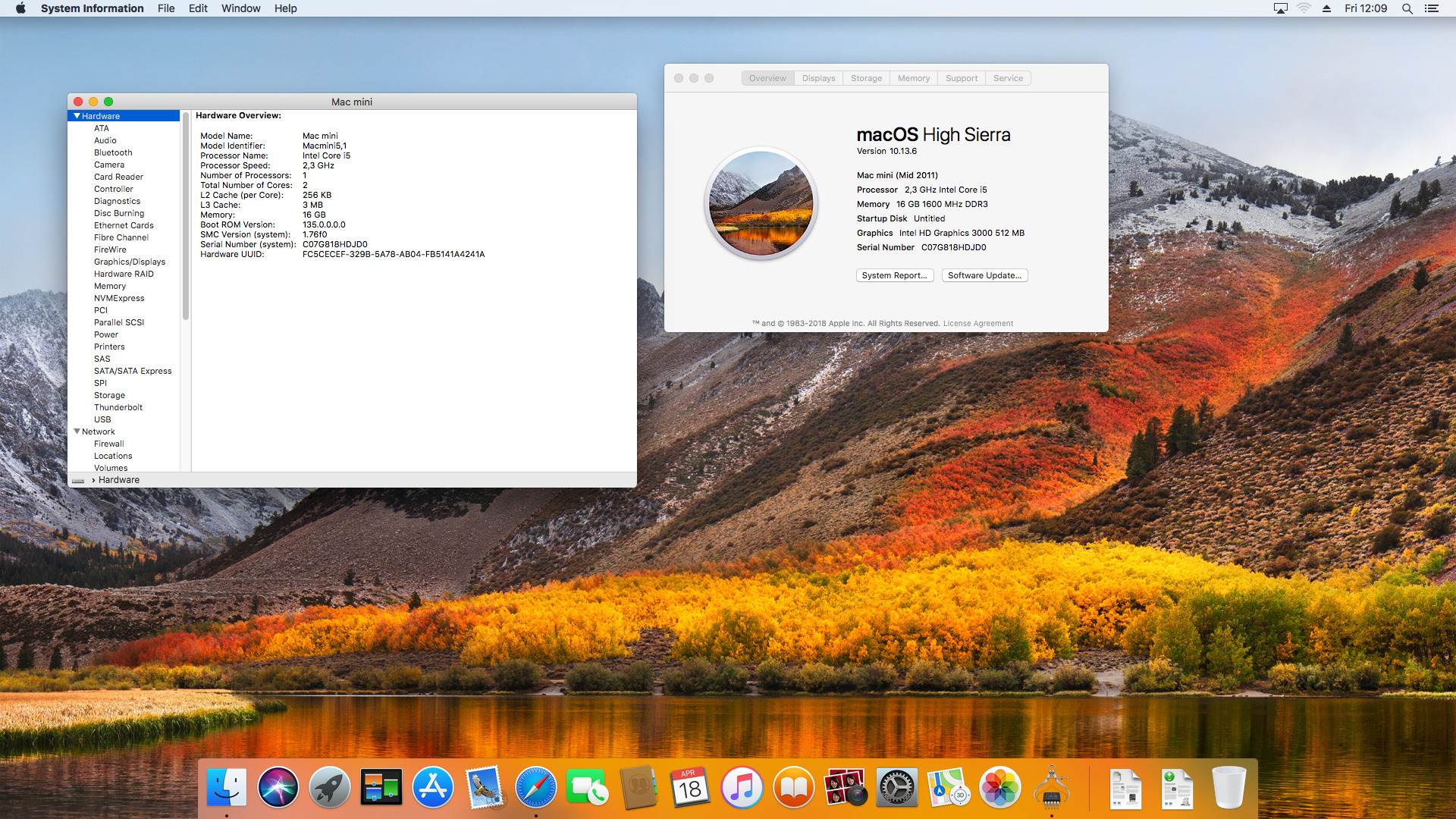Open System Preferences gear in dock
The height and width of the screenshot is (819, 1456).
pos(896,787)
